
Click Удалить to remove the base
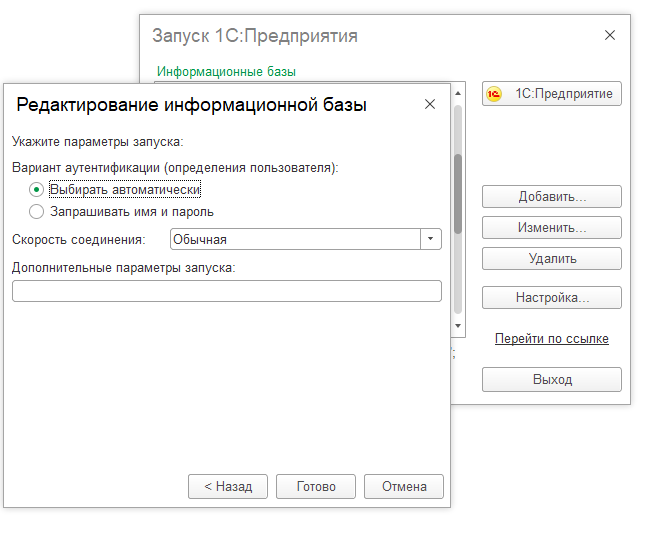tap(552, 258)
